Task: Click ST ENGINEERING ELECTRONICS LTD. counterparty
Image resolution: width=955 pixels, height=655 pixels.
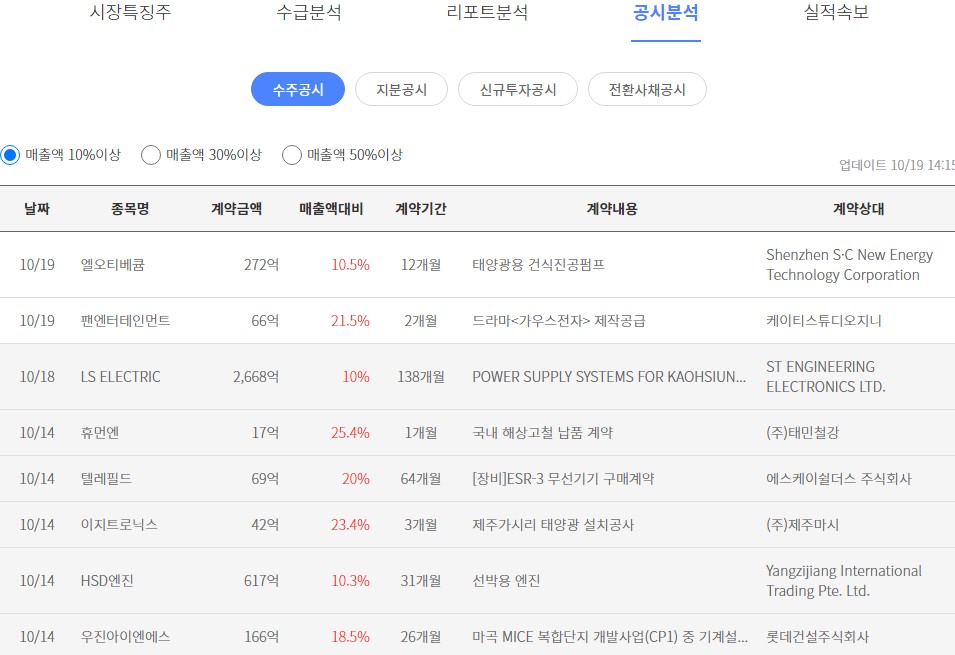Action: tap(826, 377)
